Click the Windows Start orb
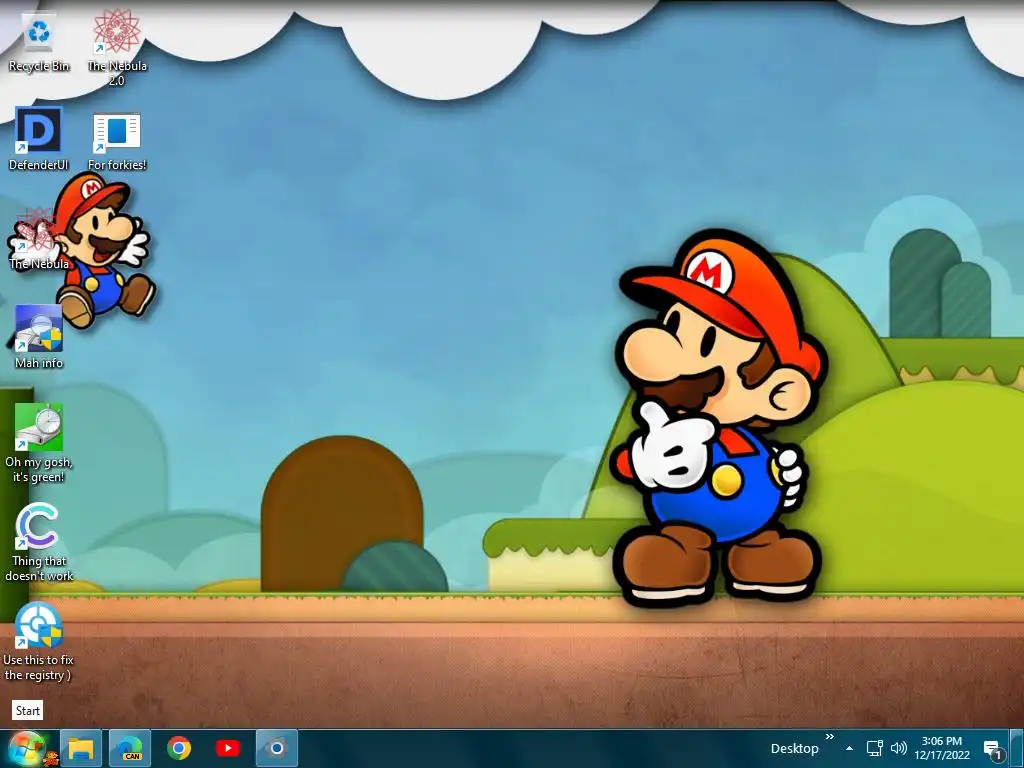The height and width of the screenshot is (768, 1024). [x=27, y=748]
